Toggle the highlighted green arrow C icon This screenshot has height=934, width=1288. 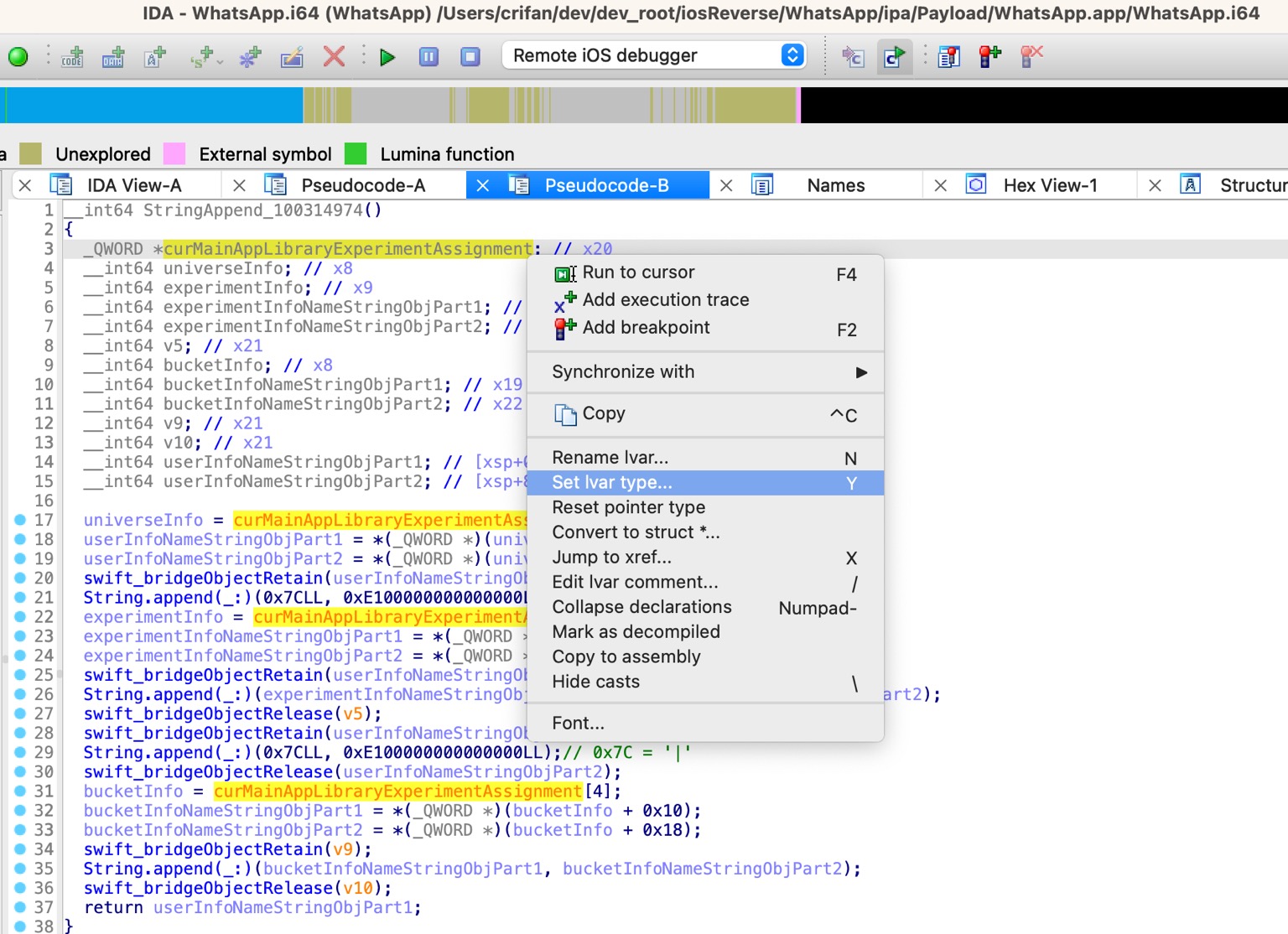(895, 57)
